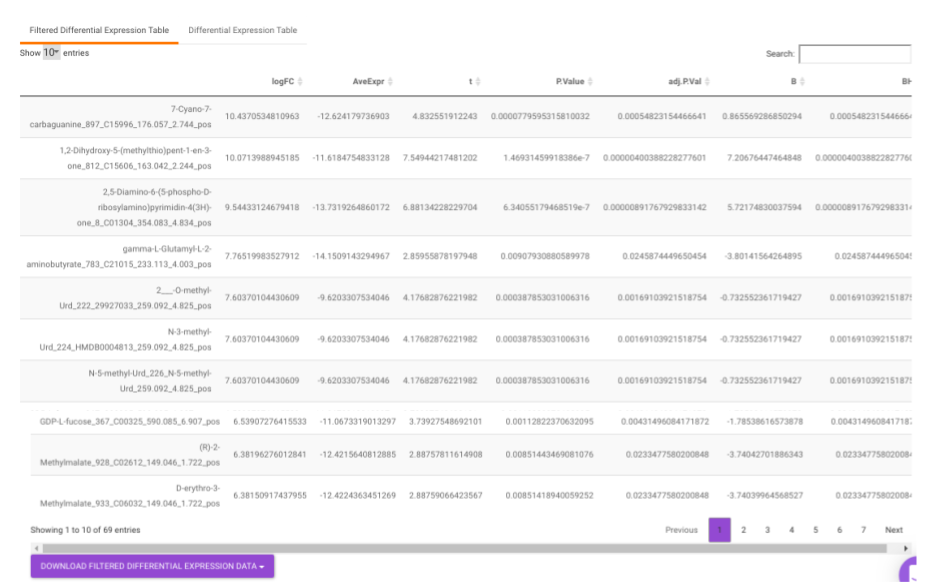Click P.Value 1.46931459918386e-7
Image resolution: width=927 pixels, height=586 pixels.
click(546, 158)
